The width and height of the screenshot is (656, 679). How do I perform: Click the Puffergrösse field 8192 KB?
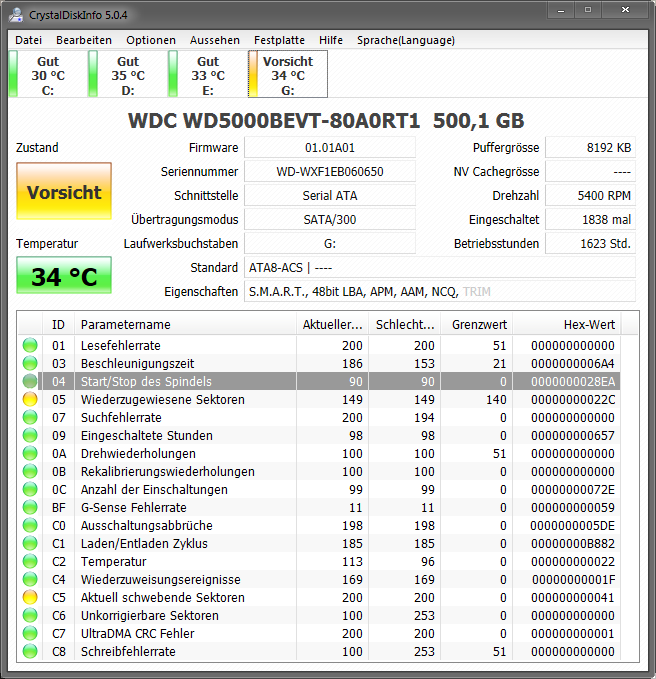[x=591, y=148]
